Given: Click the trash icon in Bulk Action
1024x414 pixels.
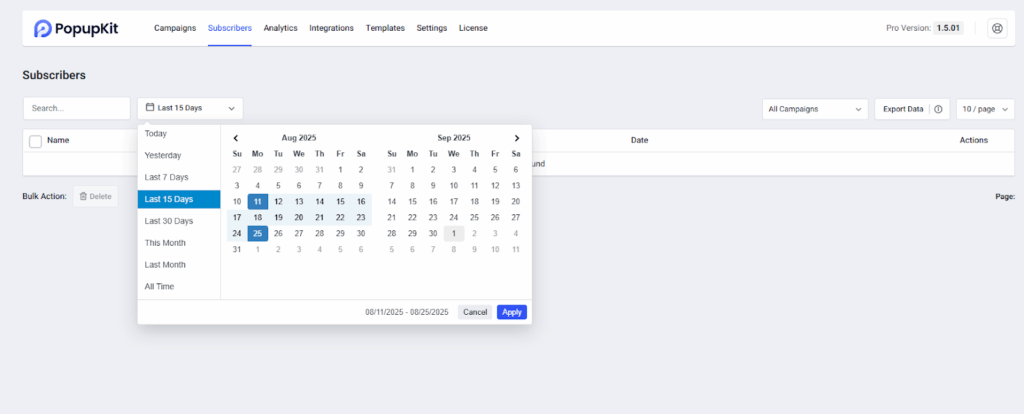Looking at the screenshot, I should pos(84,197).
